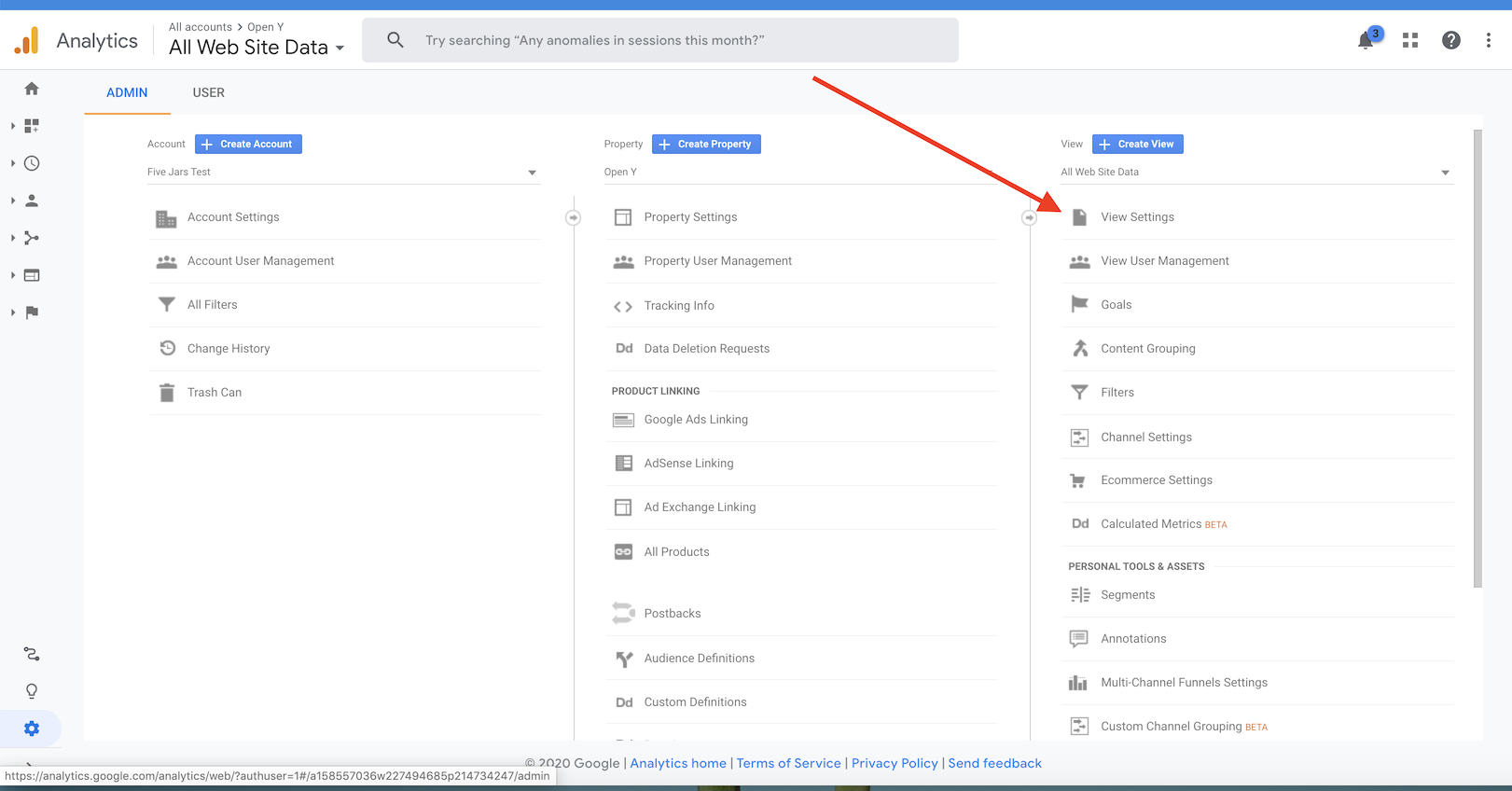
Task: Click the Send feedback link
Action: point(995,763)
